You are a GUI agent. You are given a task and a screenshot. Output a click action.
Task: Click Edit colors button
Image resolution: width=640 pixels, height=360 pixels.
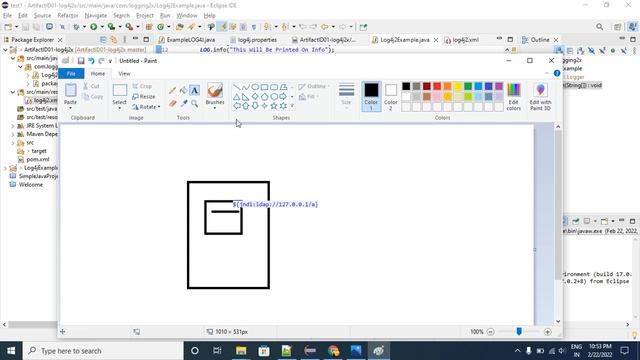pos(513,96)
